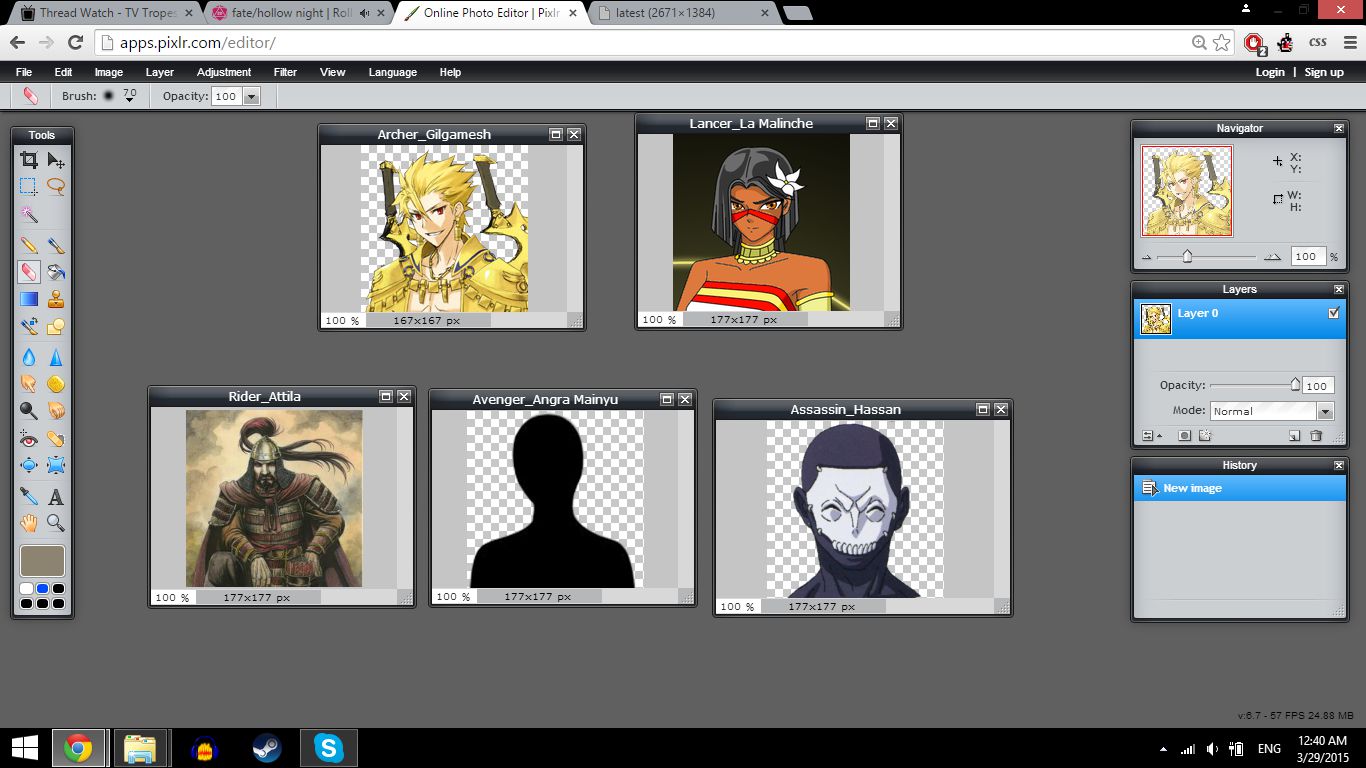Select the Hand pan tool
The width and height of the screenshot is (1366, 768).
29,523
